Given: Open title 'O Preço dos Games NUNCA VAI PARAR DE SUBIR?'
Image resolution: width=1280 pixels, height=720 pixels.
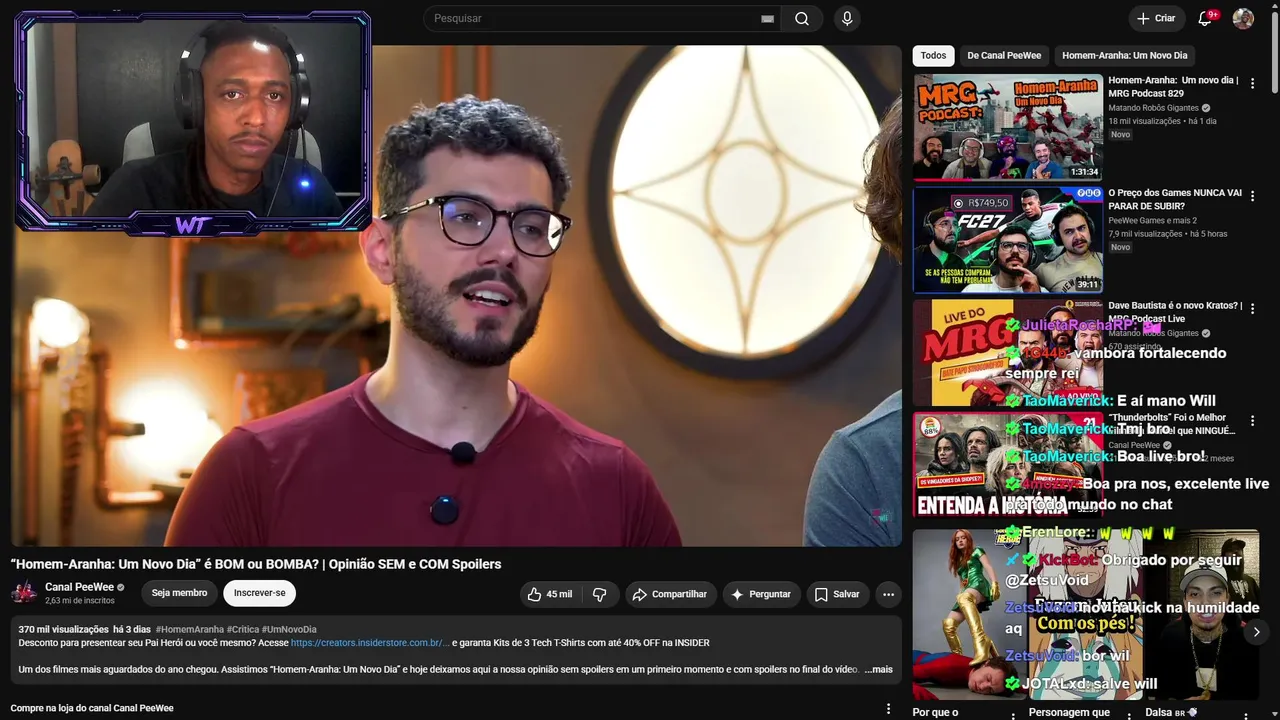Looking at the screenshot, I should (1175, 199).
